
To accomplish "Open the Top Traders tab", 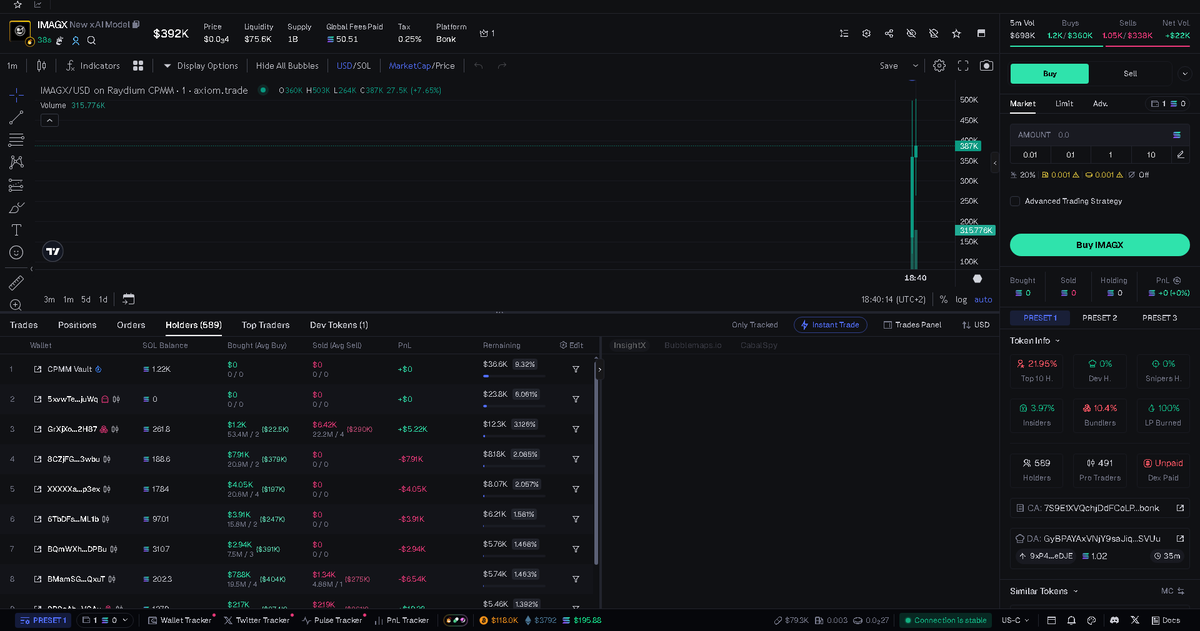I will pyautogui.click(x=265, y=325).
